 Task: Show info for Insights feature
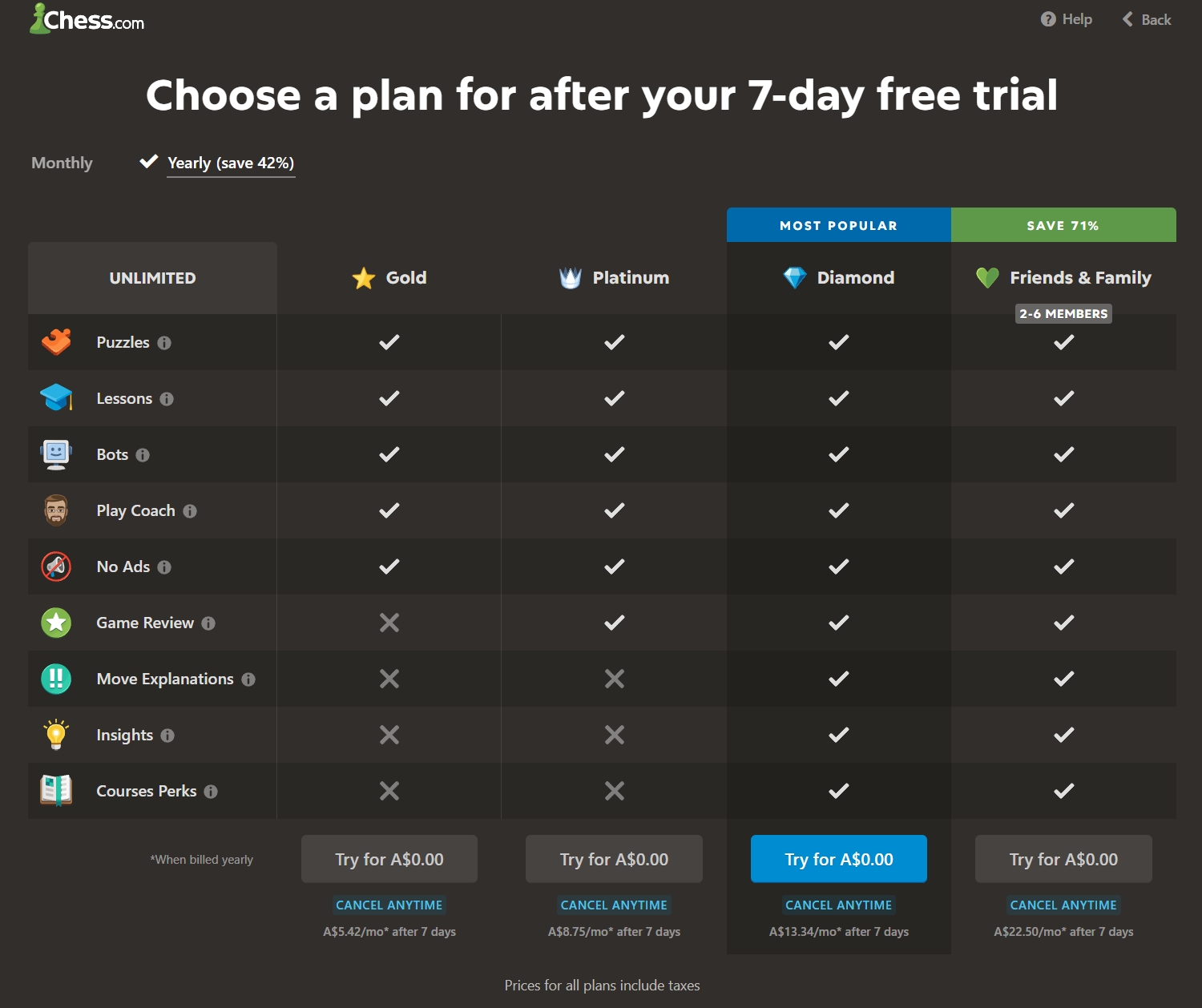(x=167, y=736)
